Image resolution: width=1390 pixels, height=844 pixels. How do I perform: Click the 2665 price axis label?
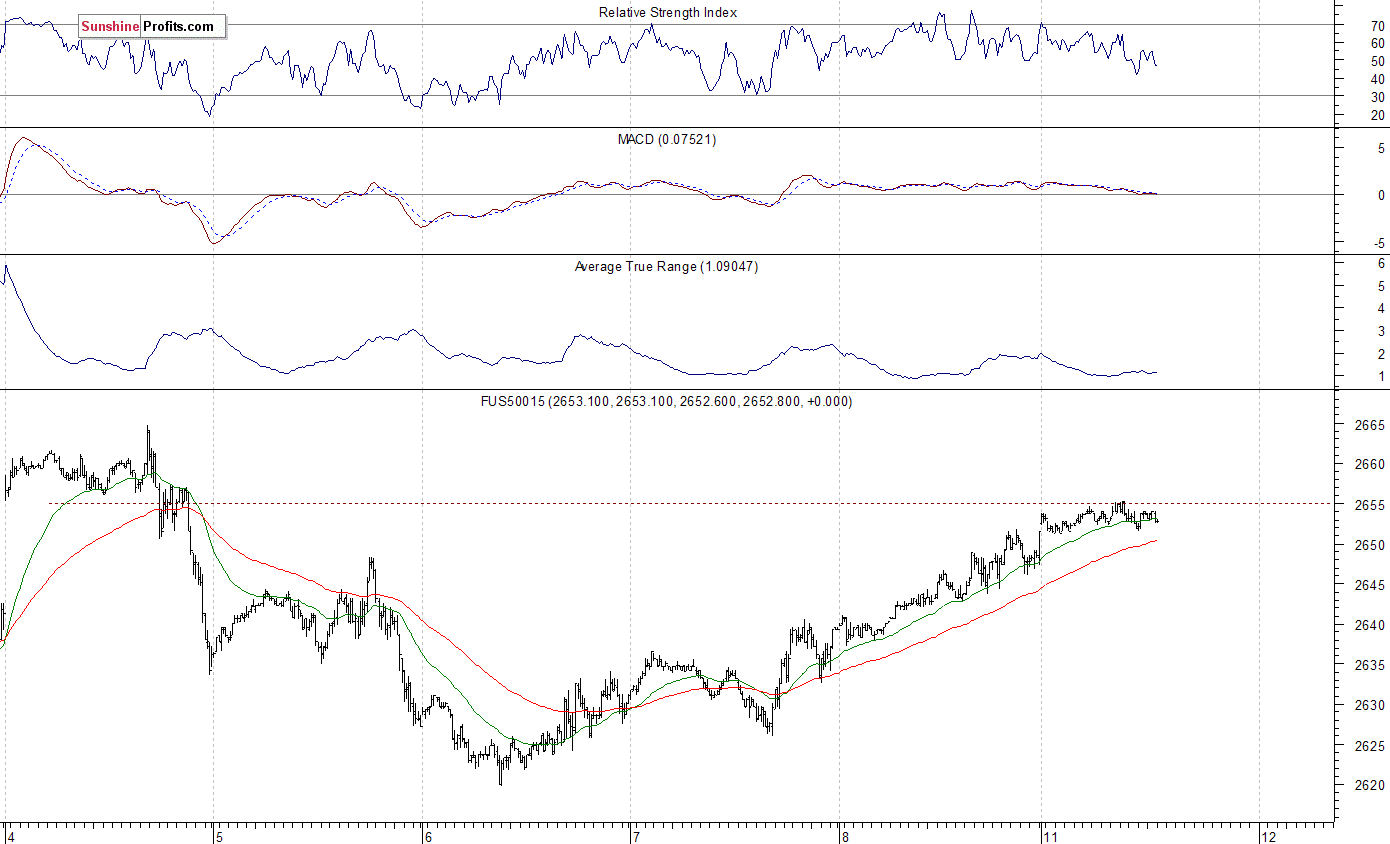click(1370, 425)
